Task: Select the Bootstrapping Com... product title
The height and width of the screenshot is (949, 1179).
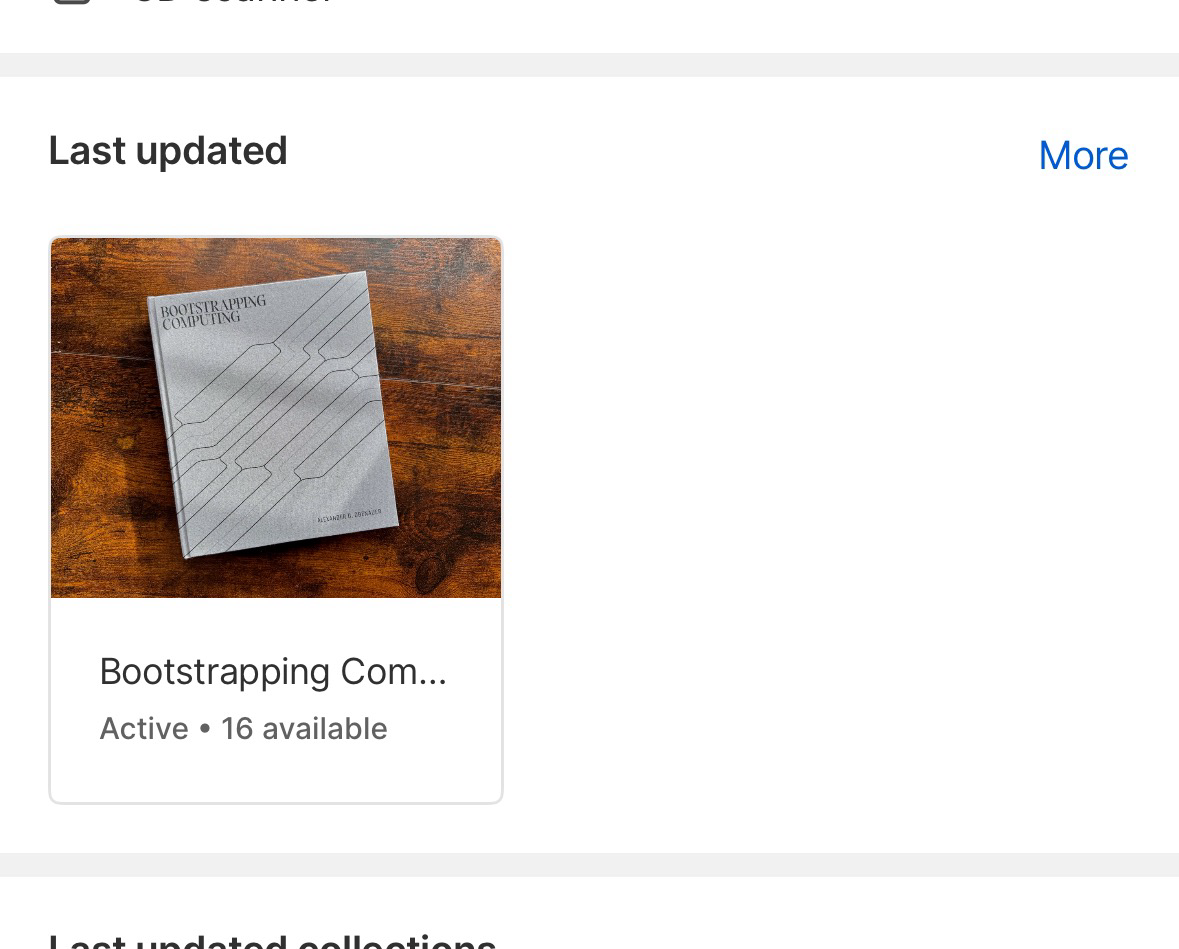Action: point(273,672)
